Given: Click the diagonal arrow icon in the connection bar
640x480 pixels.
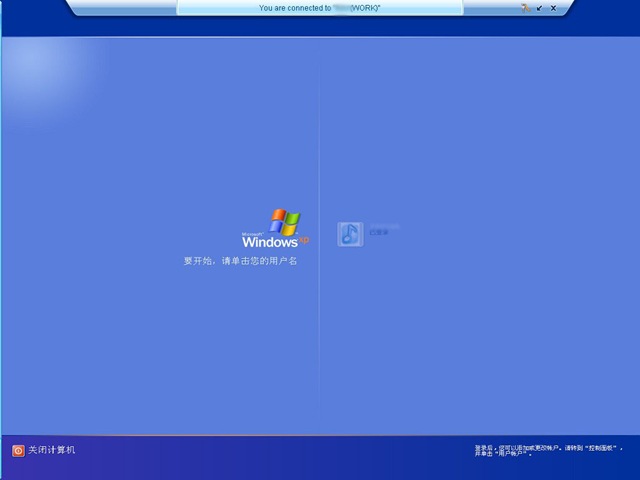Looking at the screenshot, I should (540, 8).
